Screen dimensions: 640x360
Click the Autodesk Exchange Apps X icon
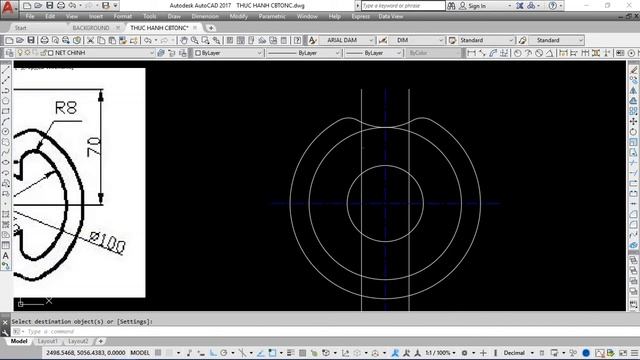point(520,6)
